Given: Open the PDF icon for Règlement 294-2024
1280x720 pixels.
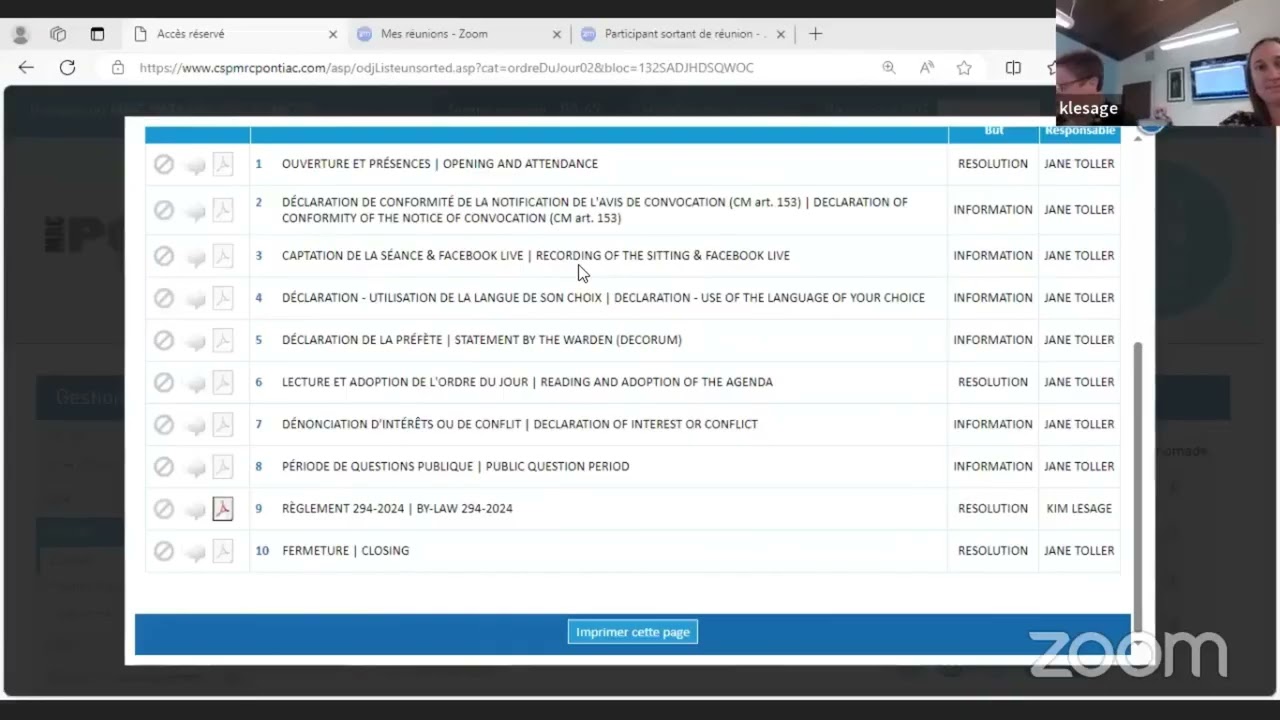Looking at the screenshot, I should click(223, 509).
